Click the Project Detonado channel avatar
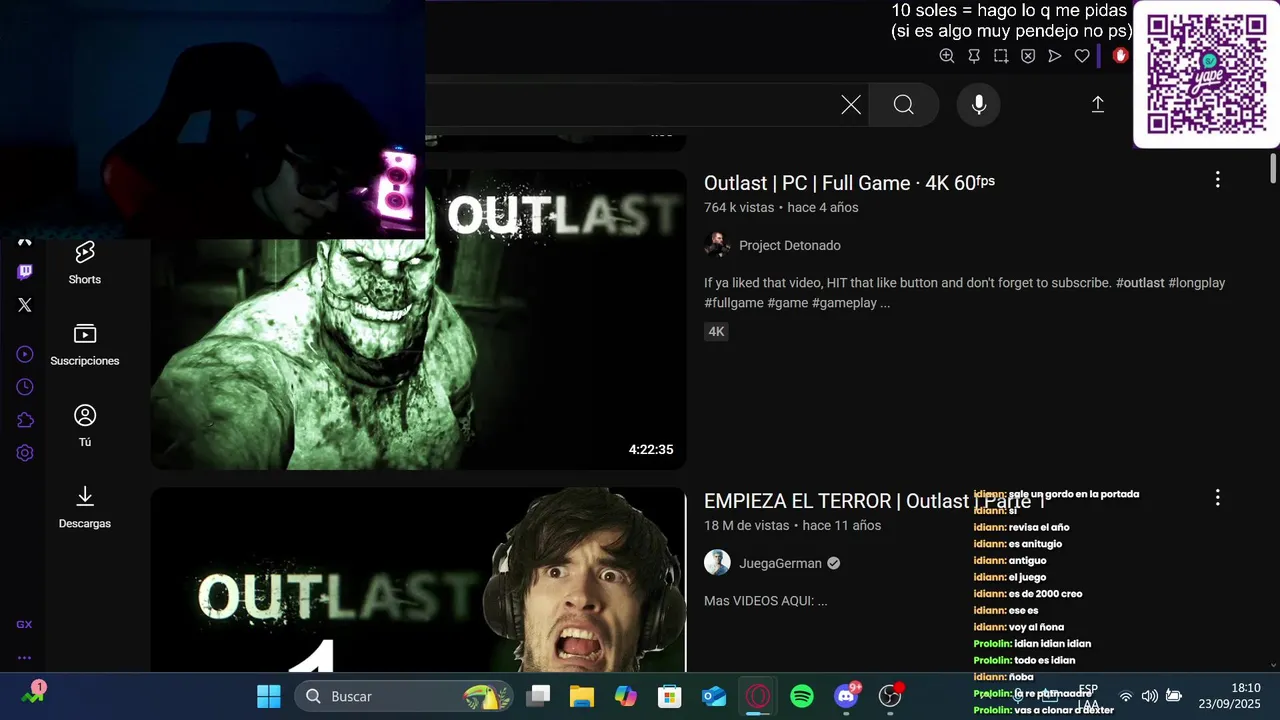 click(717, 245)
